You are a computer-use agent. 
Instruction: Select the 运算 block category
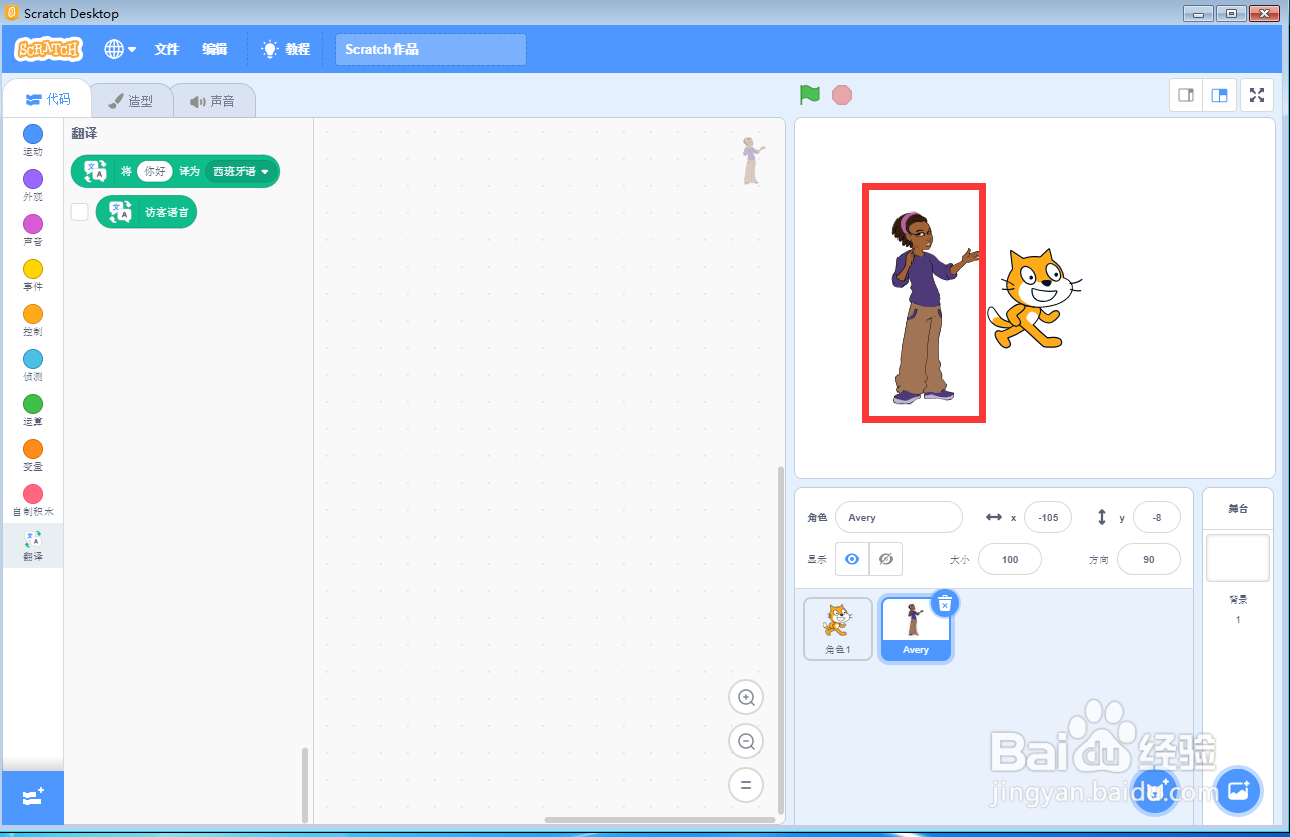(33, 411)
